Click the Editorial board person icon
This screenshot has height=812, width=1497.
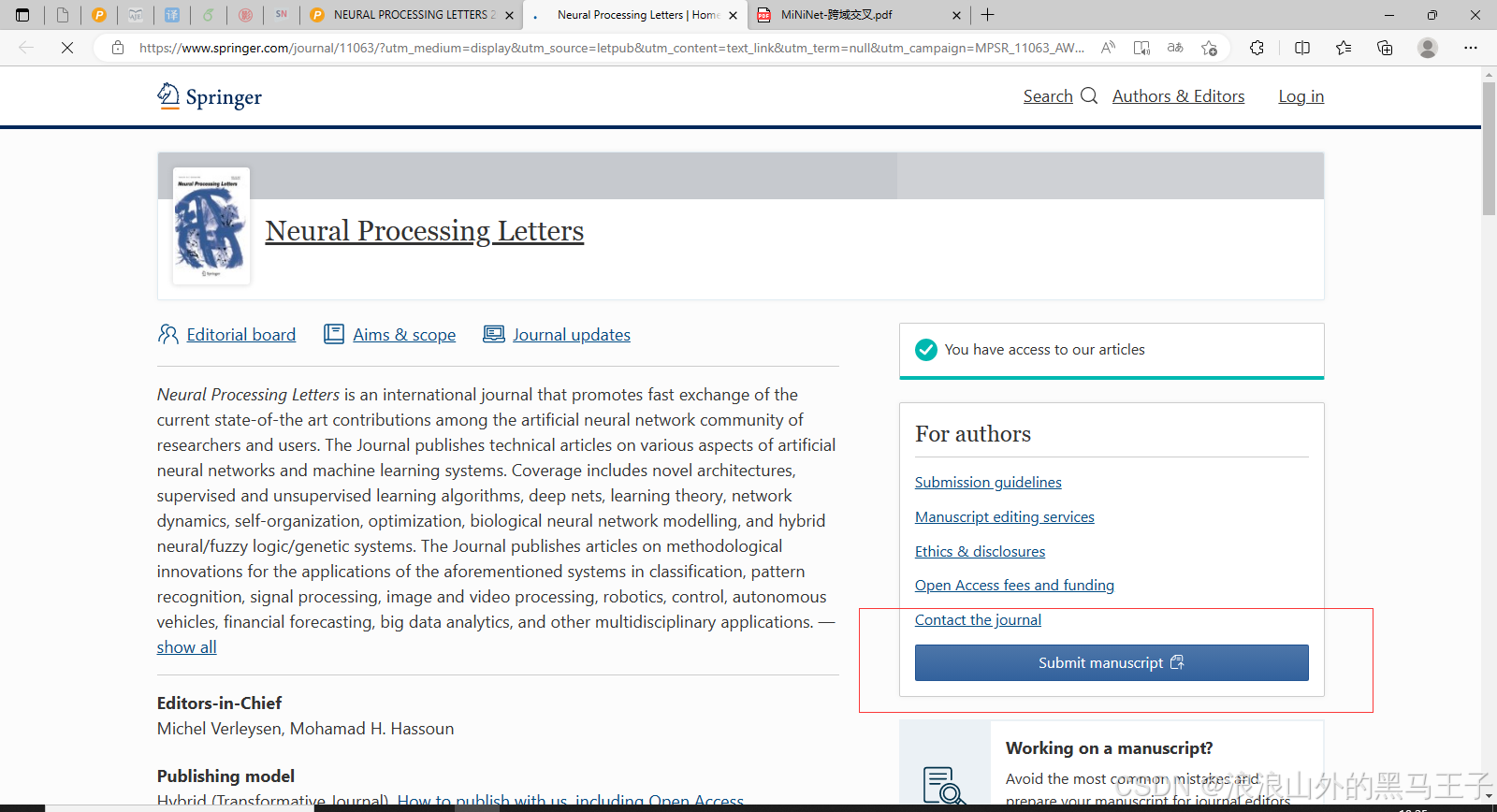(x=167, y=334)
